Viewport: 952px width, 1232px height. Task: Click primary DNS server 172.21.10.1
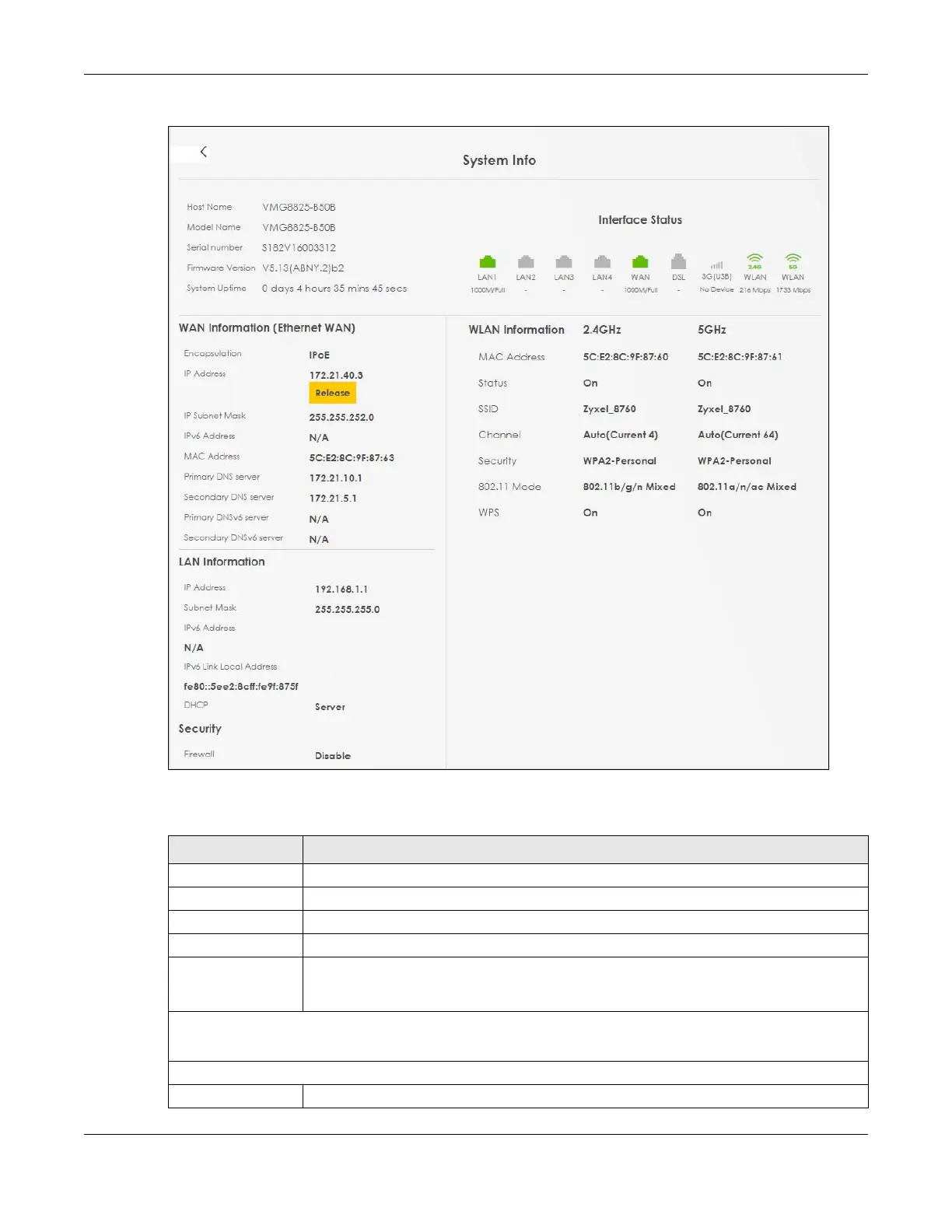coord(336,478)
